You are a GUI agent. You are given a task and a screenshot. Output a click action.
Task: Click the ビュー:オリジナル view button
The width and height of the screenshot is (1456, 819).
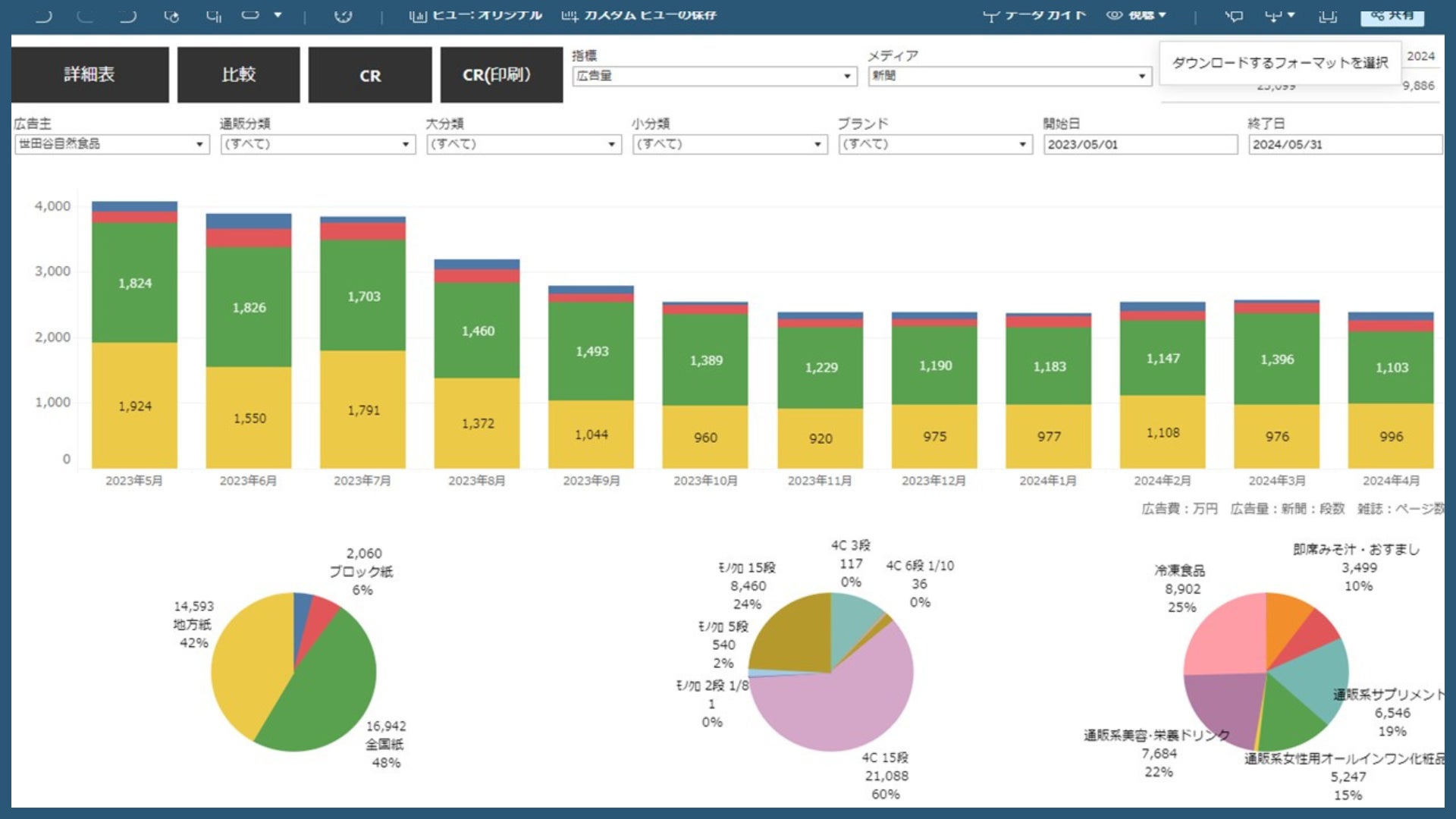pyautogui.click(x=476, y=15)
